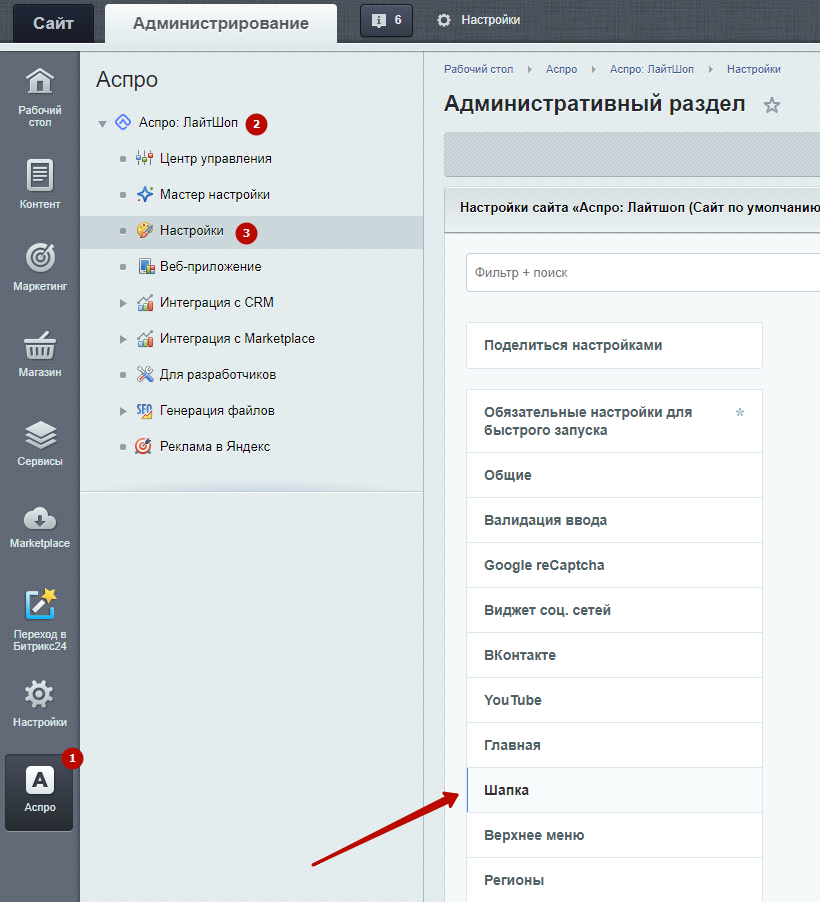The image size is (820, 902).
Task: Open the Магазин basket section
Action: tap(40, 354)
